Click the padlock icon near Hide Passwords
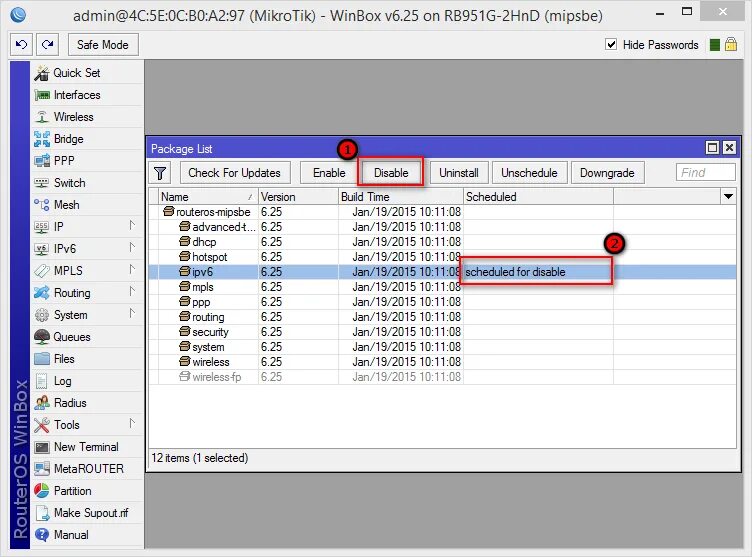Image resolution: width=752 pixels, height=557 pixels. coord(731,45)
